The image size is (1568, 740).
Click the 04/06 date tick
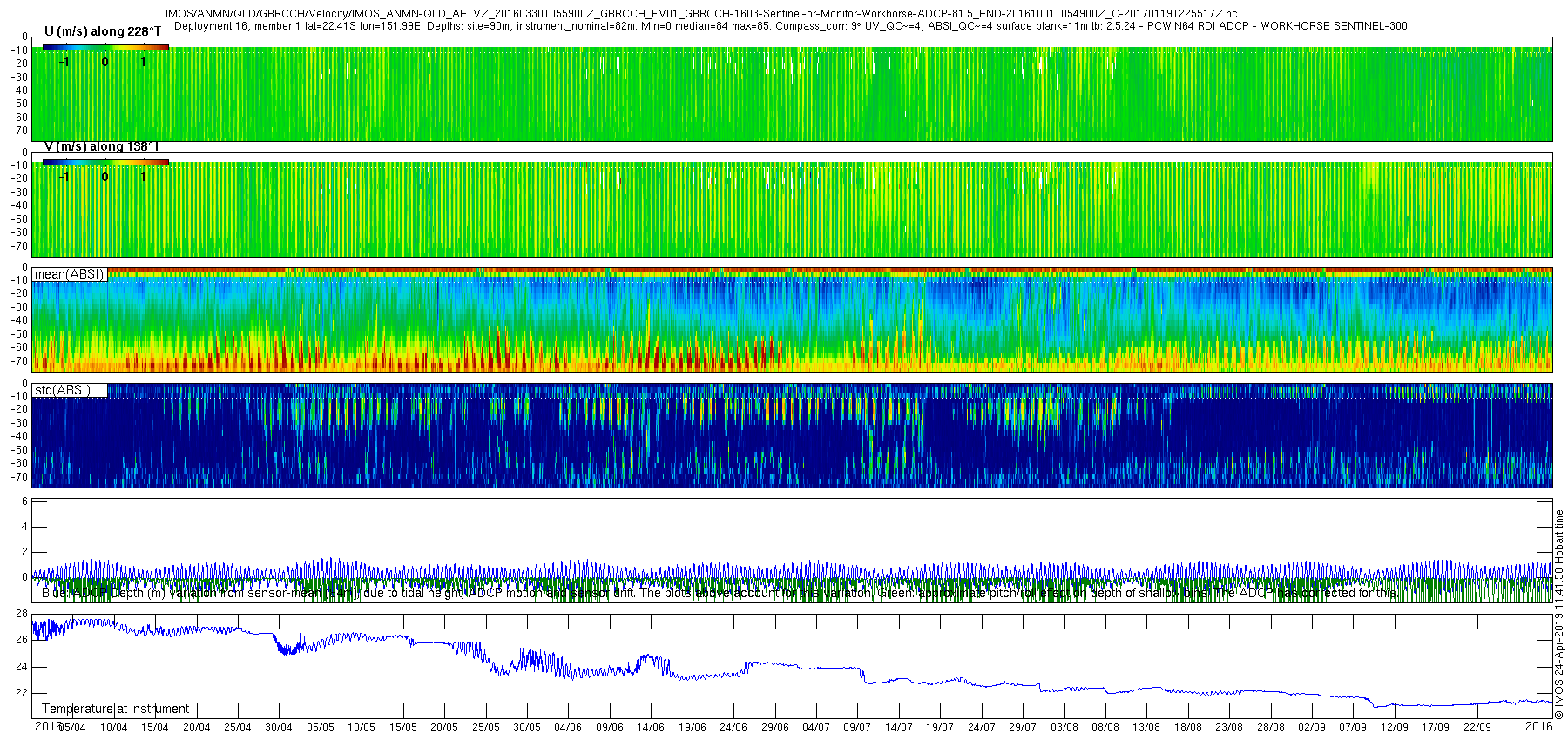click(568, 728)
